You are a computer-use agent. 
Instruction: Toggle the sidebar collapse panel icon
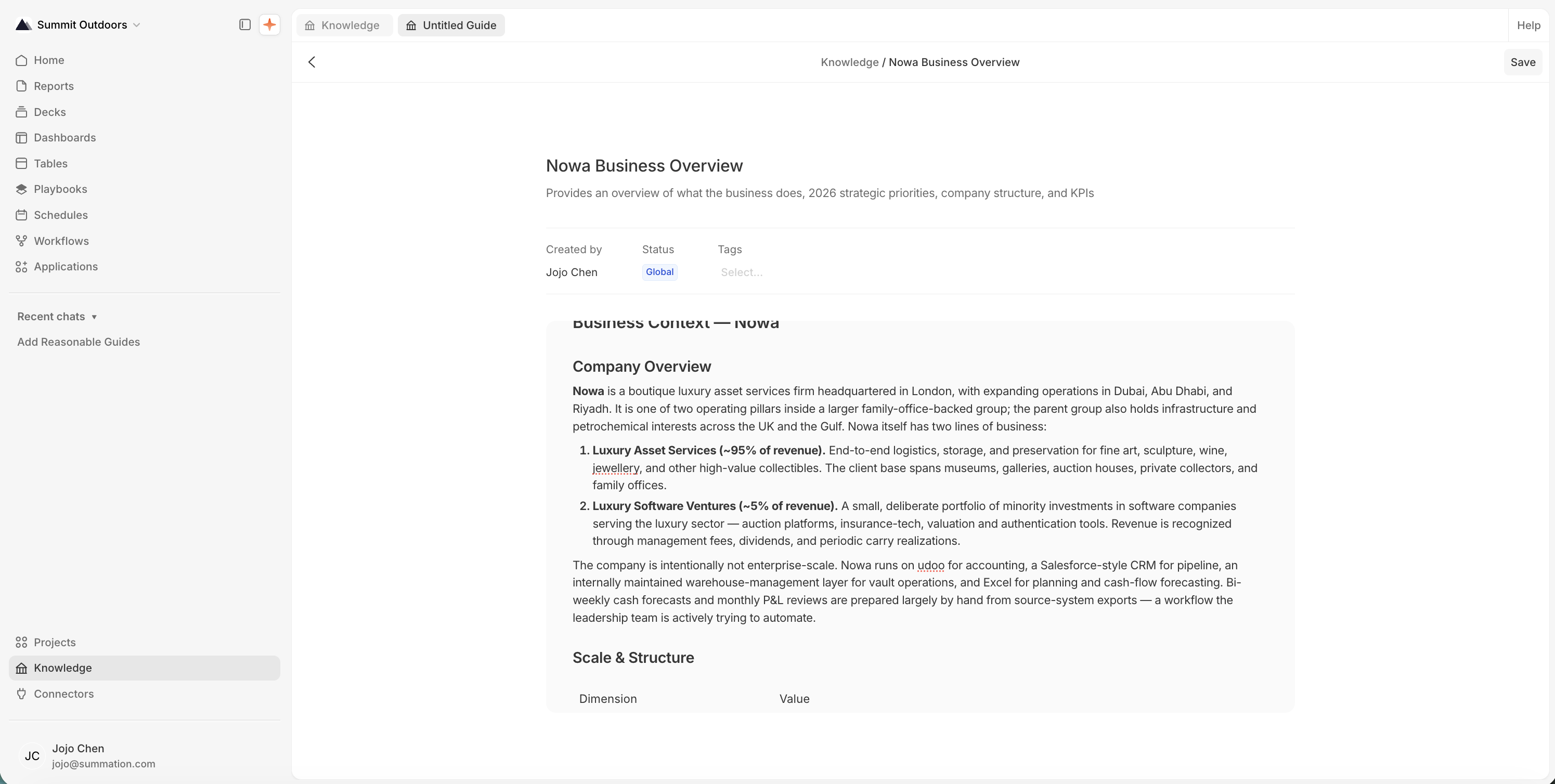[x=244, y=25]
